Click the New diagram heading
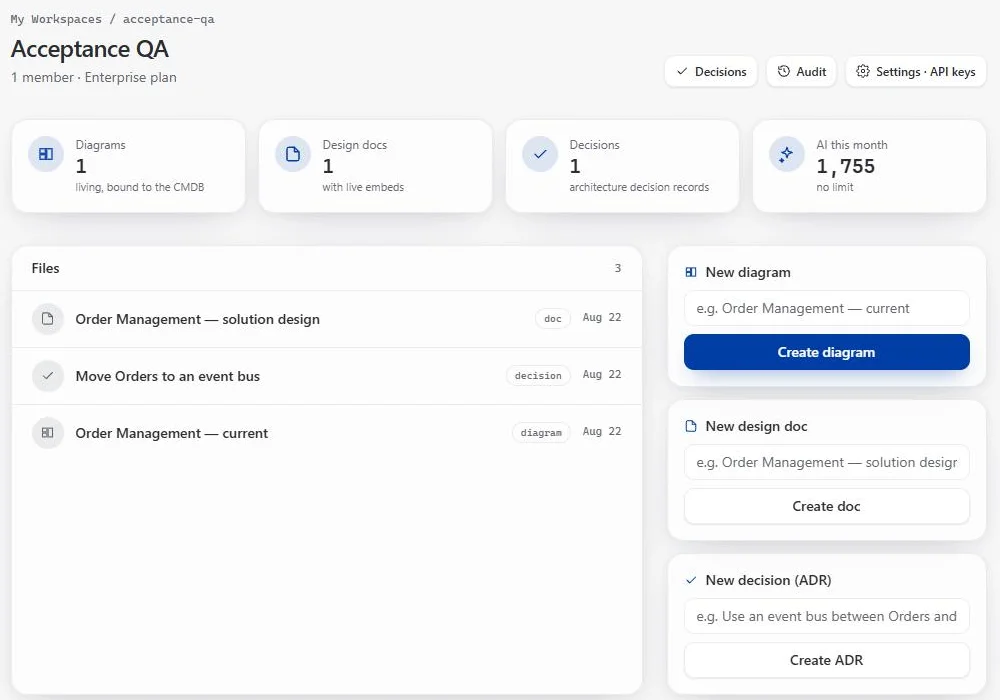Image resolution: width=1000 pixels, height=700 pixels. pos(748,272)
